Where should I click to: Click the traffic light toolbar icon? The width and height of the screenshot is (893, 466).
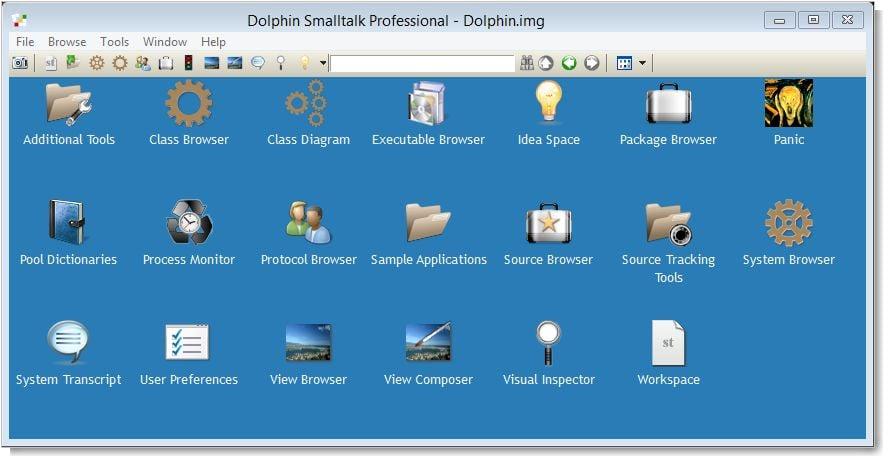pos(189,63)
